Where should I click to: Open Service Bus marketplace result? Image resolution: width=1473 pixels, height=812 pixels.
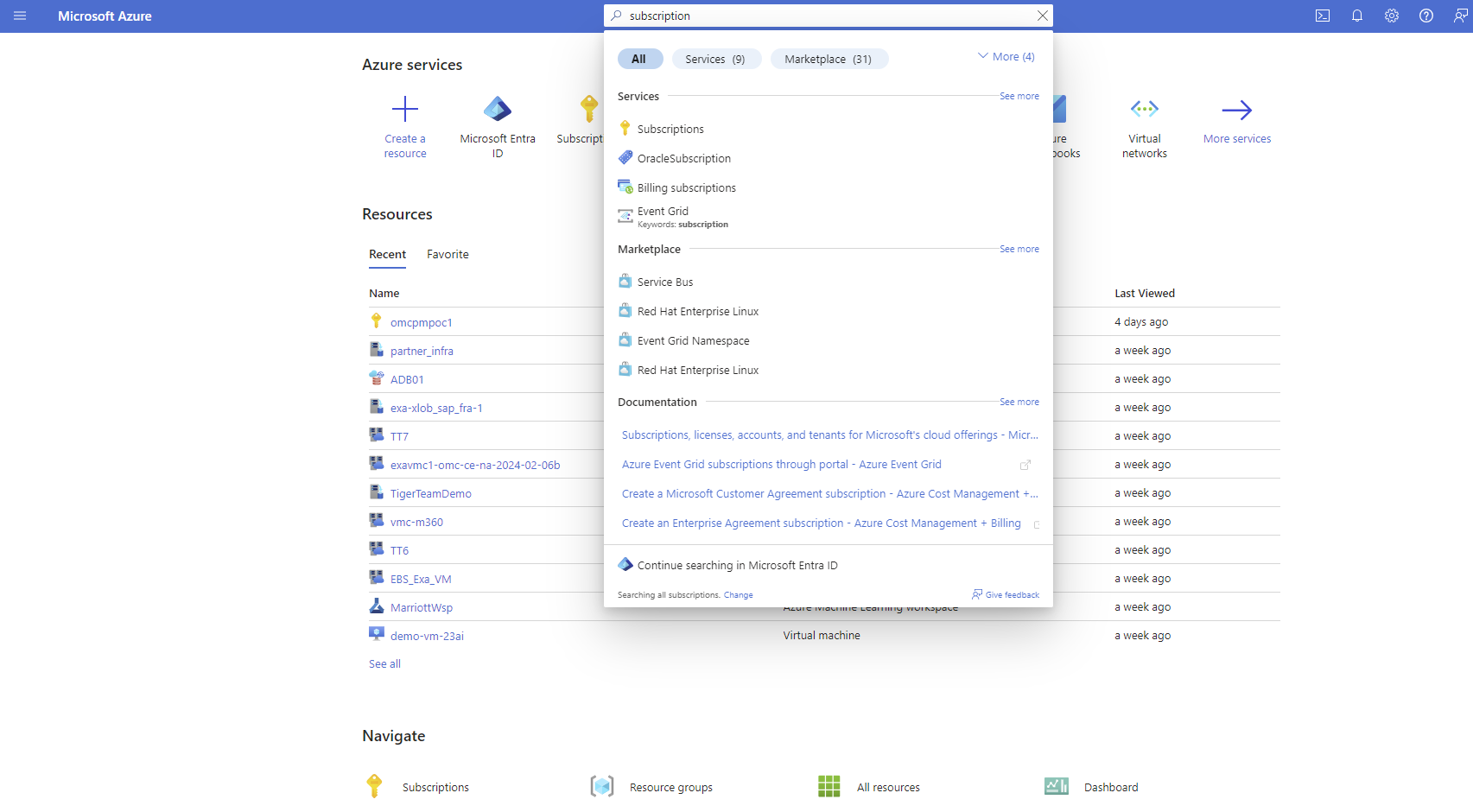[665, 282]
